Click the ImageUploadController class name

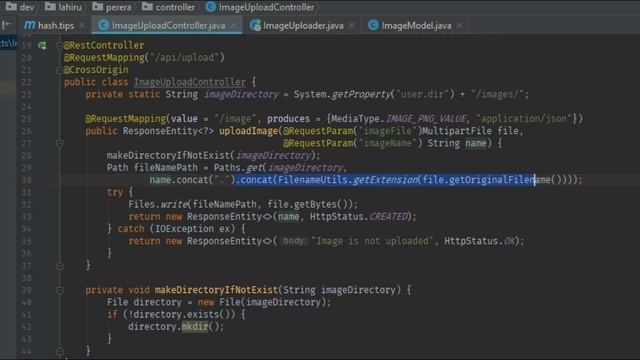coord(190,82)
